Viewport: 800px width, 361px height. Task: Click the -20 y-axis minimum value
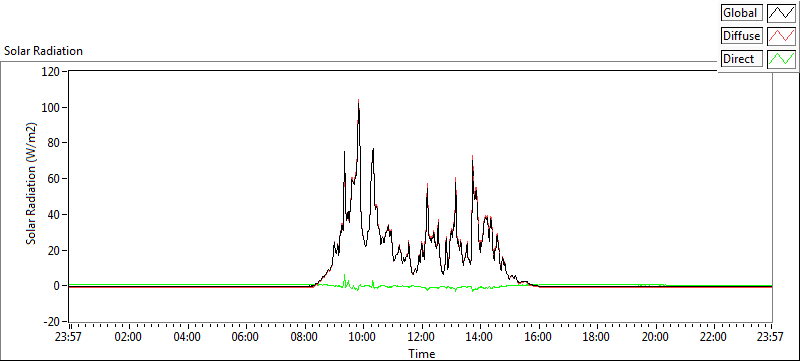(53, 322)
